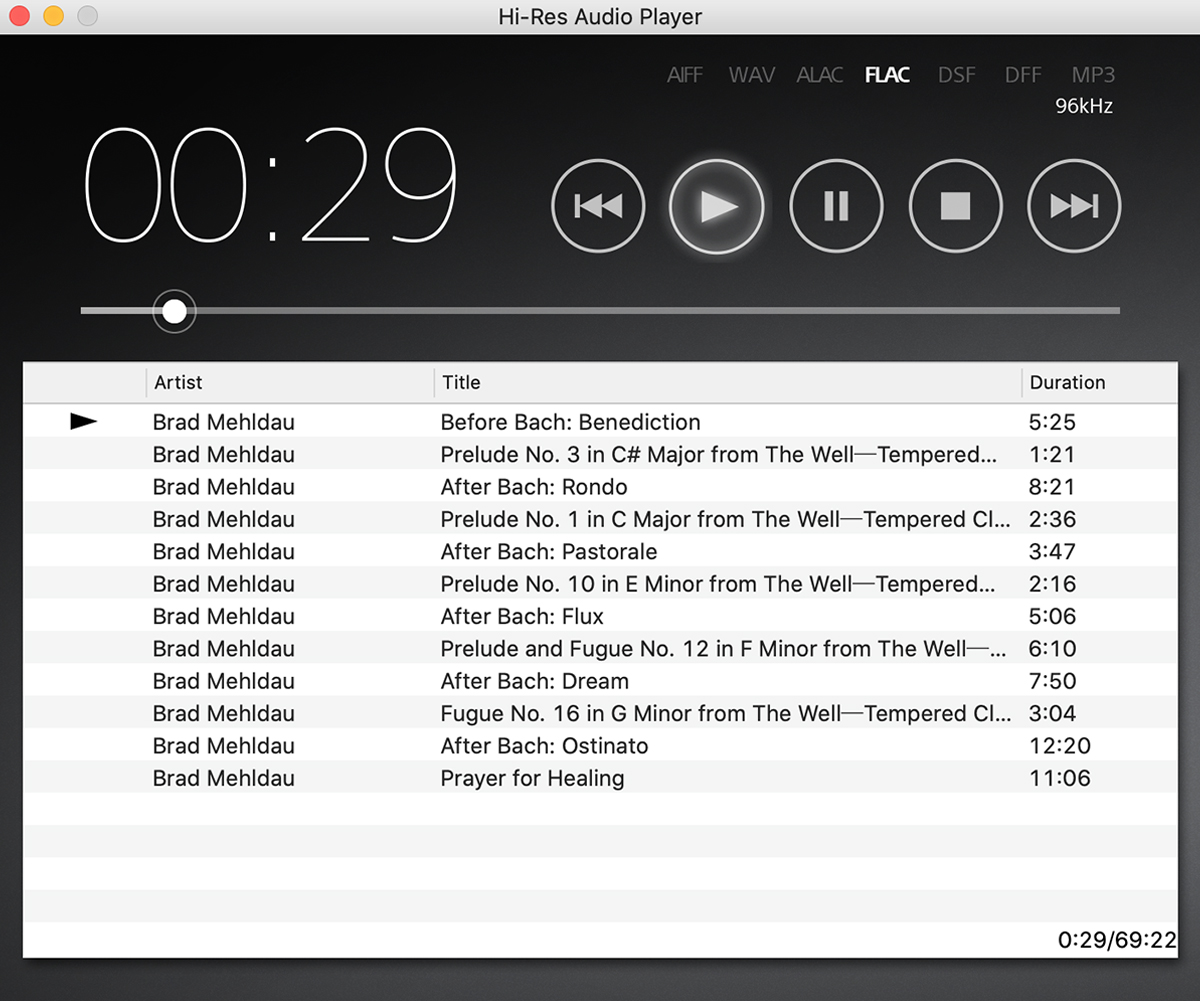This screenshot has width=1200, height=1001.
Task: Click the DSF format label
Action: pyautogui.click(x=957, y=75)
